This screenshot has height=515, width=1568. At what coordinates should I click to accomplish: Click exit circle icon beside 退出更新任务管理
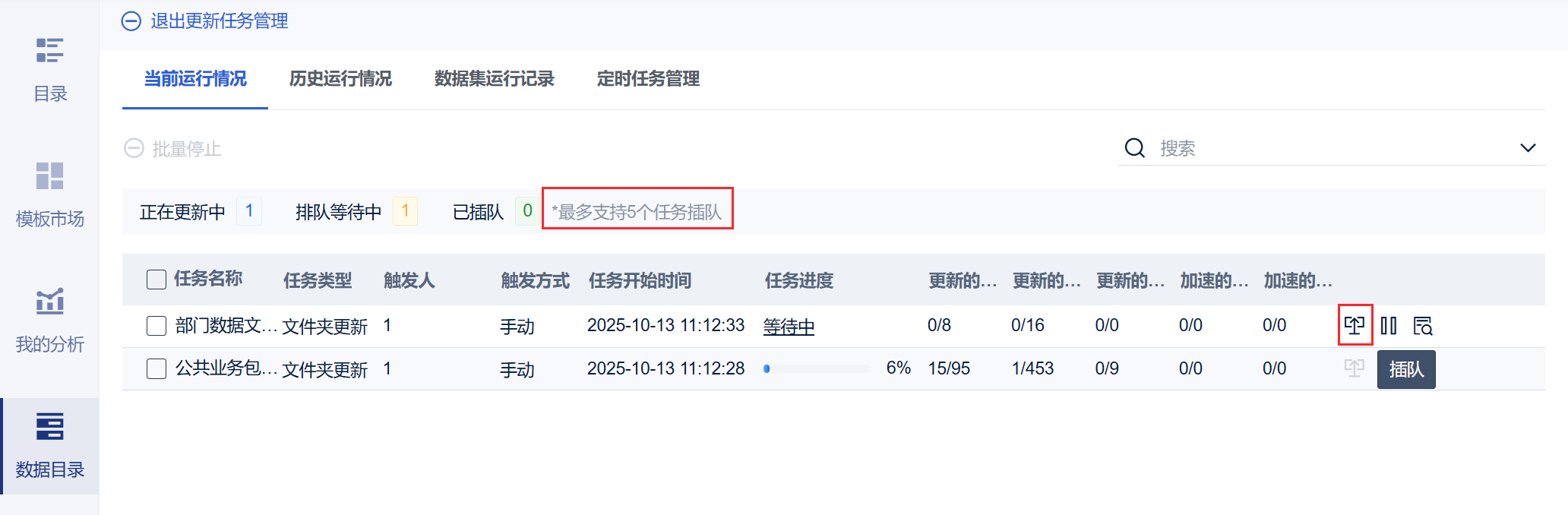click(131, 21)
